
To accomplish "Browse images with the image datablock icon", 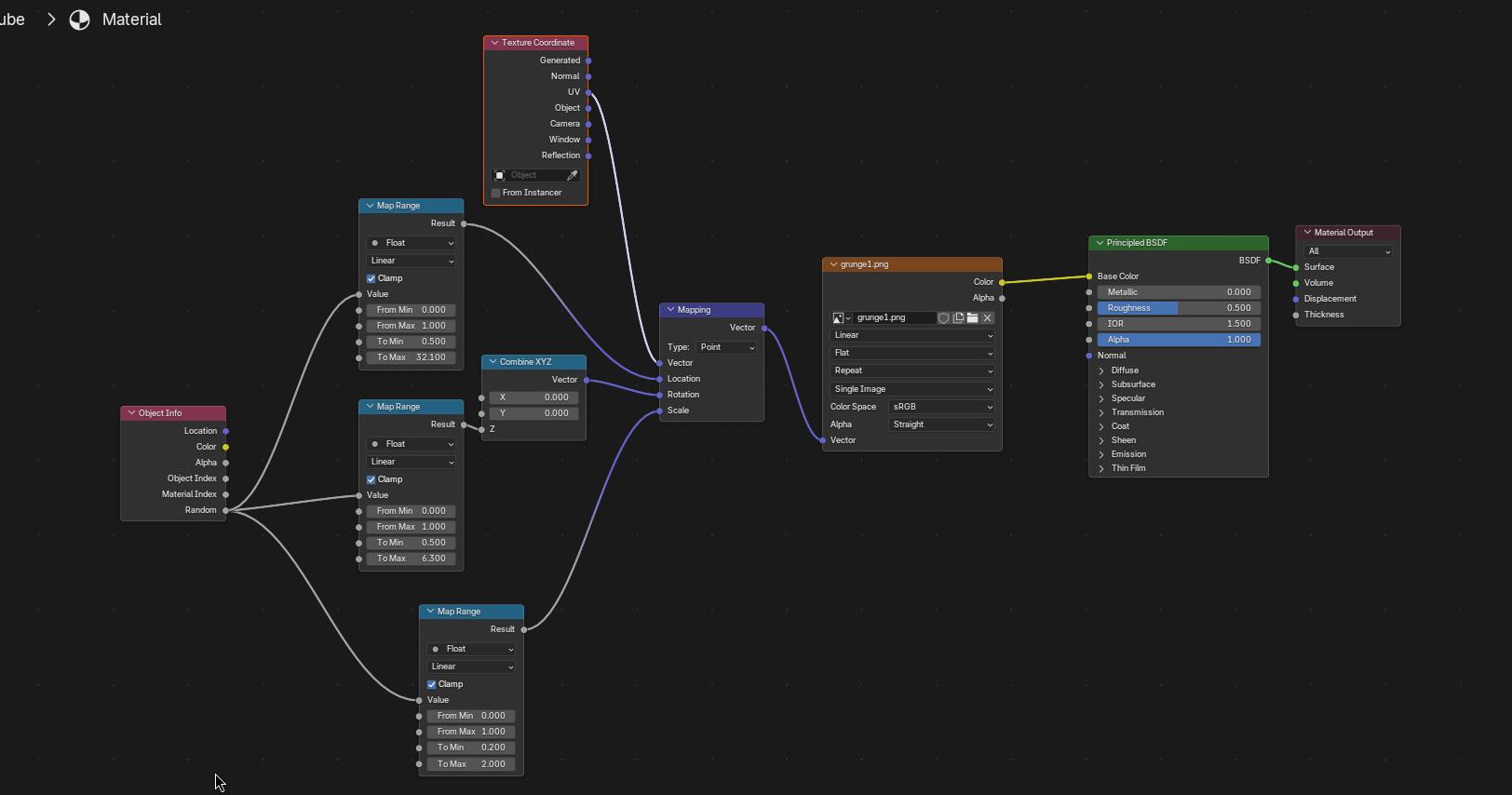I will click(841, 317).
